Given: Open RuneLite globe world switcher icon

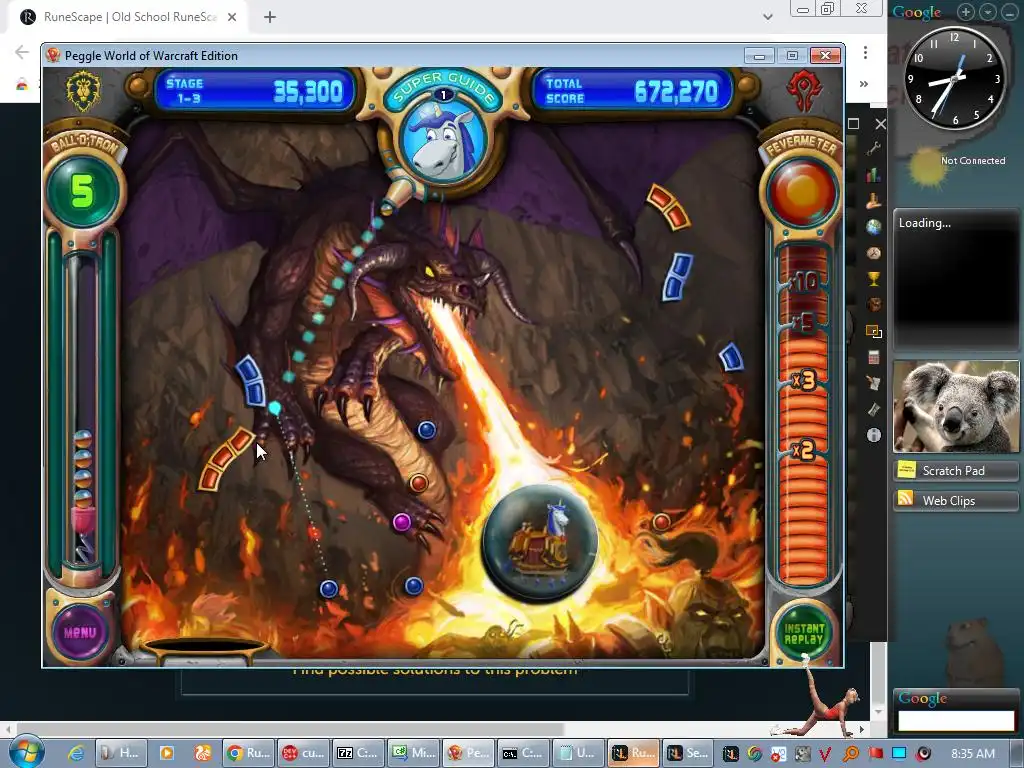Looking at the screenshot, I should tap(874, 227).
